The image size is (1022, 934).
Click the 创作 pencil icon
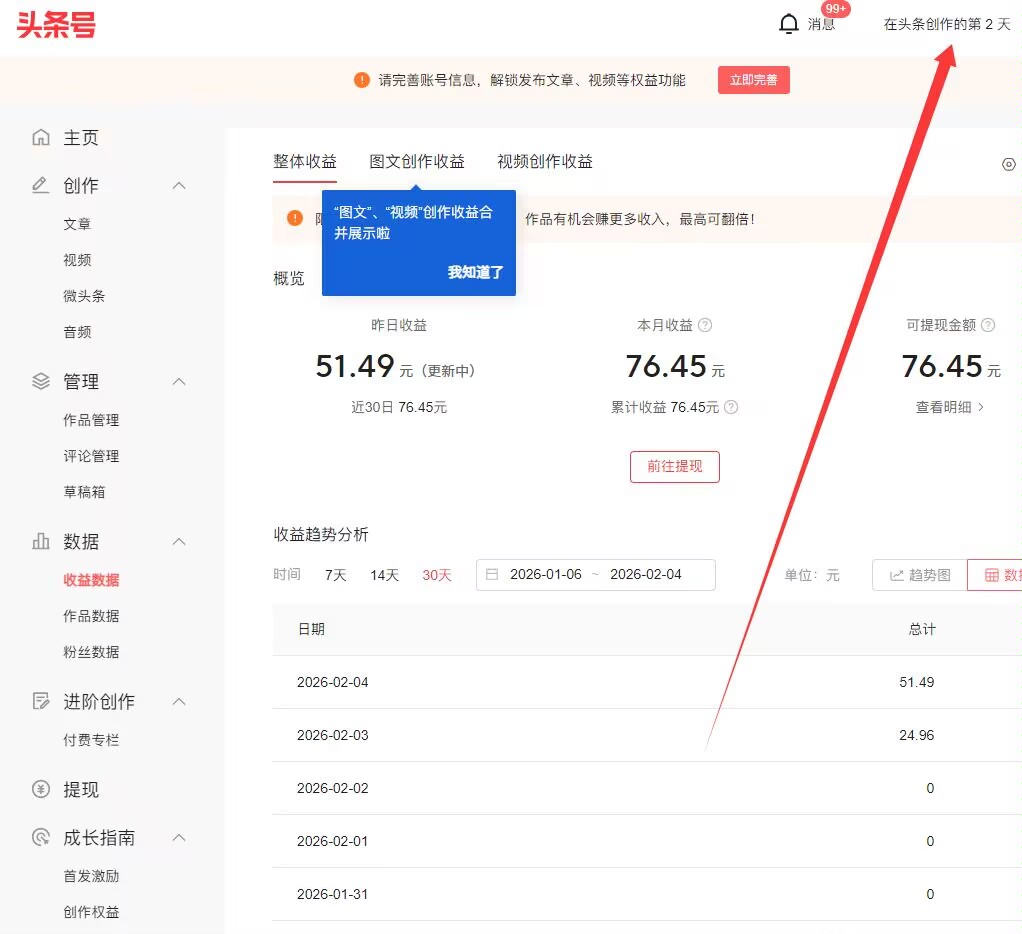pos(39,185)
